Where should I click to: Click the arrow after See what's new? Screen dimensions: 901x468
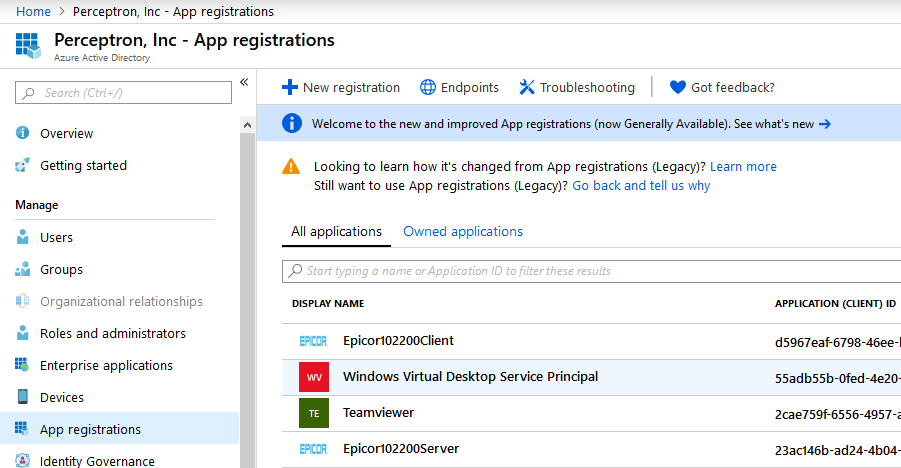(x=825, y=124)
